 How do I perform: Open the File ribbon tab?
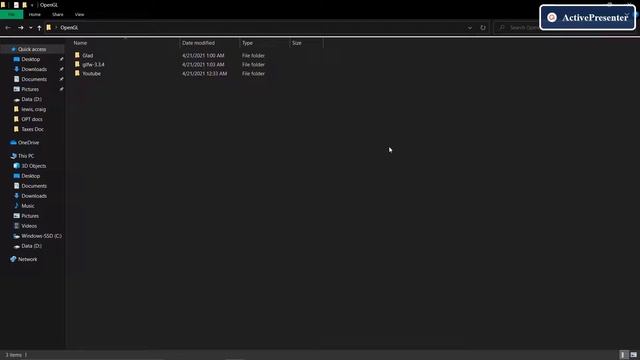[x=11, y=15]
